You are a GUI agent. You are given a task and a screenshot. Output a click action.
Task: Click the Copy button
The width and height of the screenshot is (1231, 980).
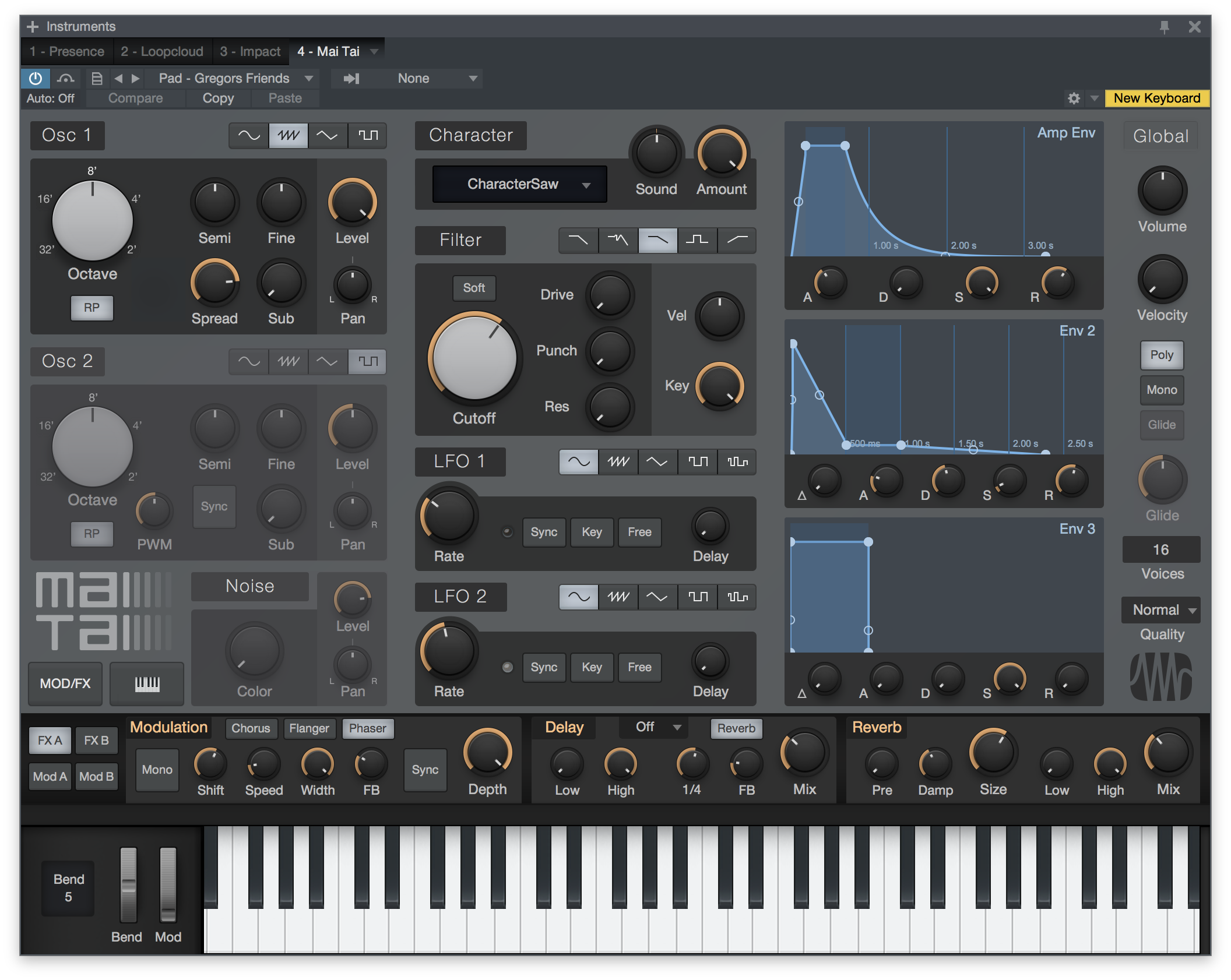click(218, 98)
